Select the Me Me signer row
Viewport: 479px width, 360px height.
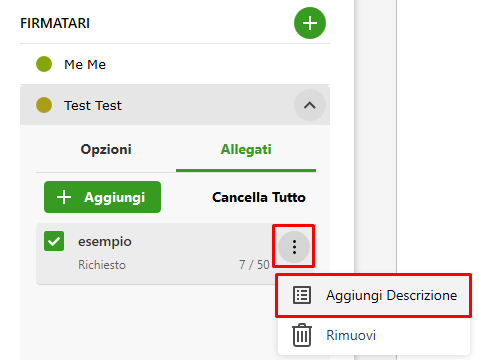[175, 64]
